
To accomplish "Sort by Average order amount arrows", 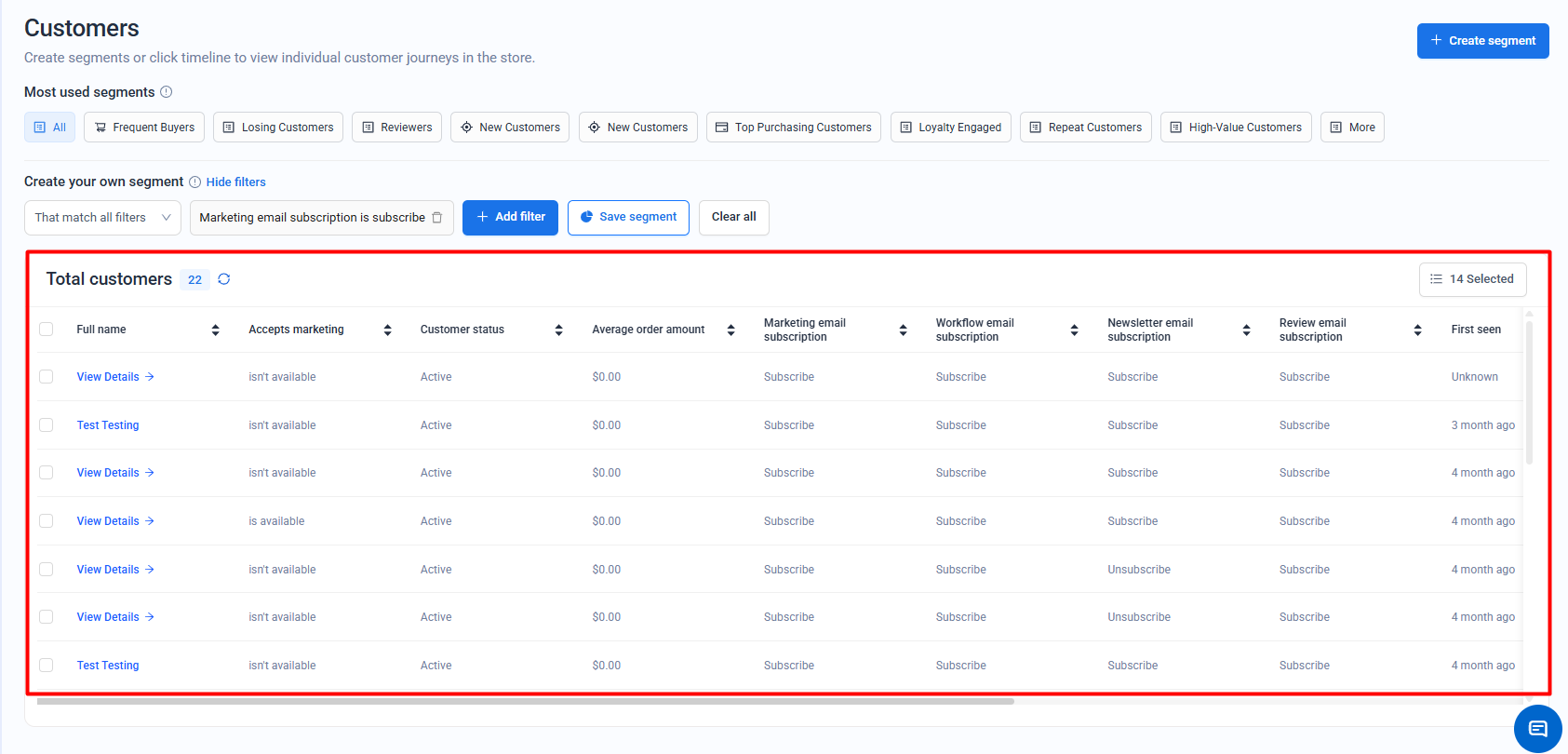I will click(x=731, y=330).
